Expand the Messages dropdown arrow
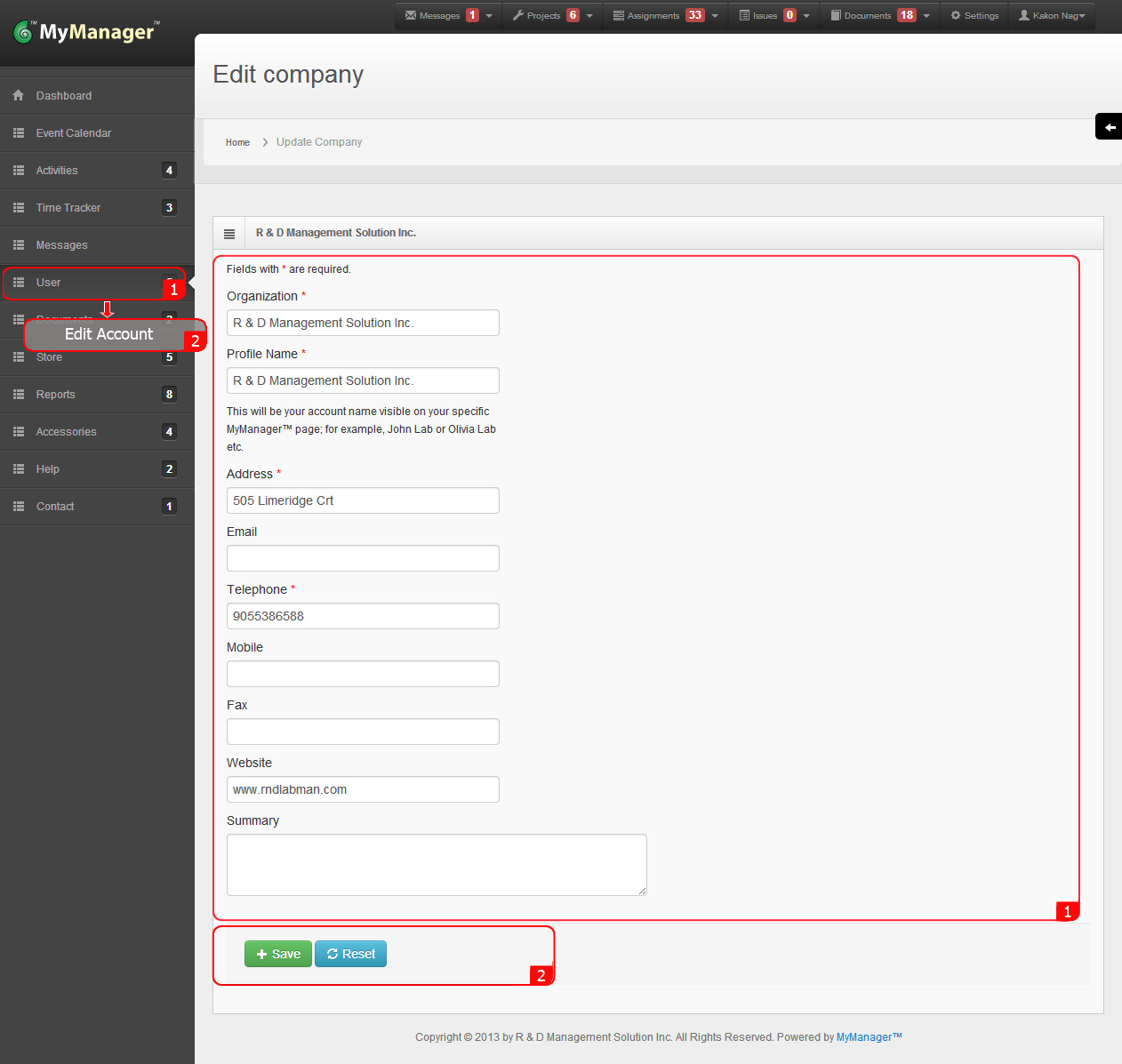This screenshot has width=1122, height=1064. click(x=489, y=15)
